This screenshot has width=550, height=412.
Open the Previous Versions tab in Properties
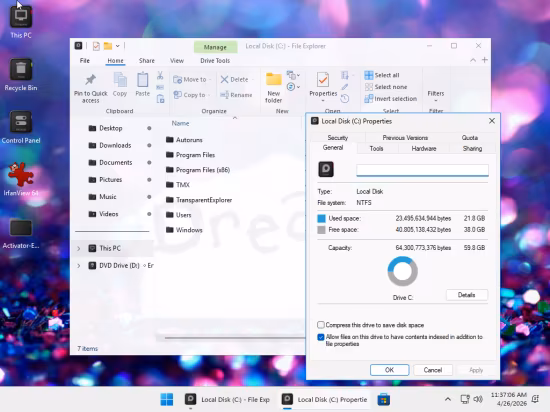point(405,137)
